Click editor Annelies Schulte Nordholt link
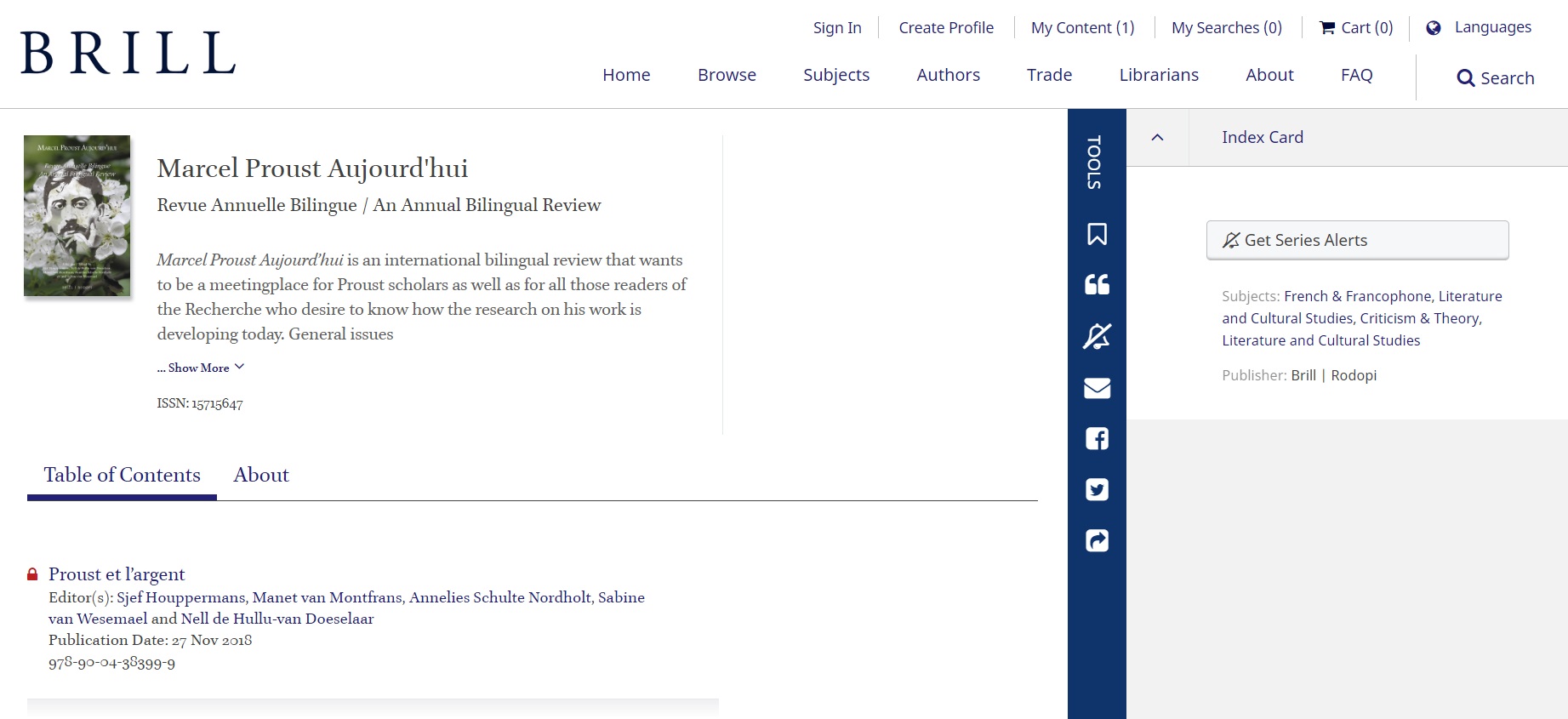 coord(500,597)
